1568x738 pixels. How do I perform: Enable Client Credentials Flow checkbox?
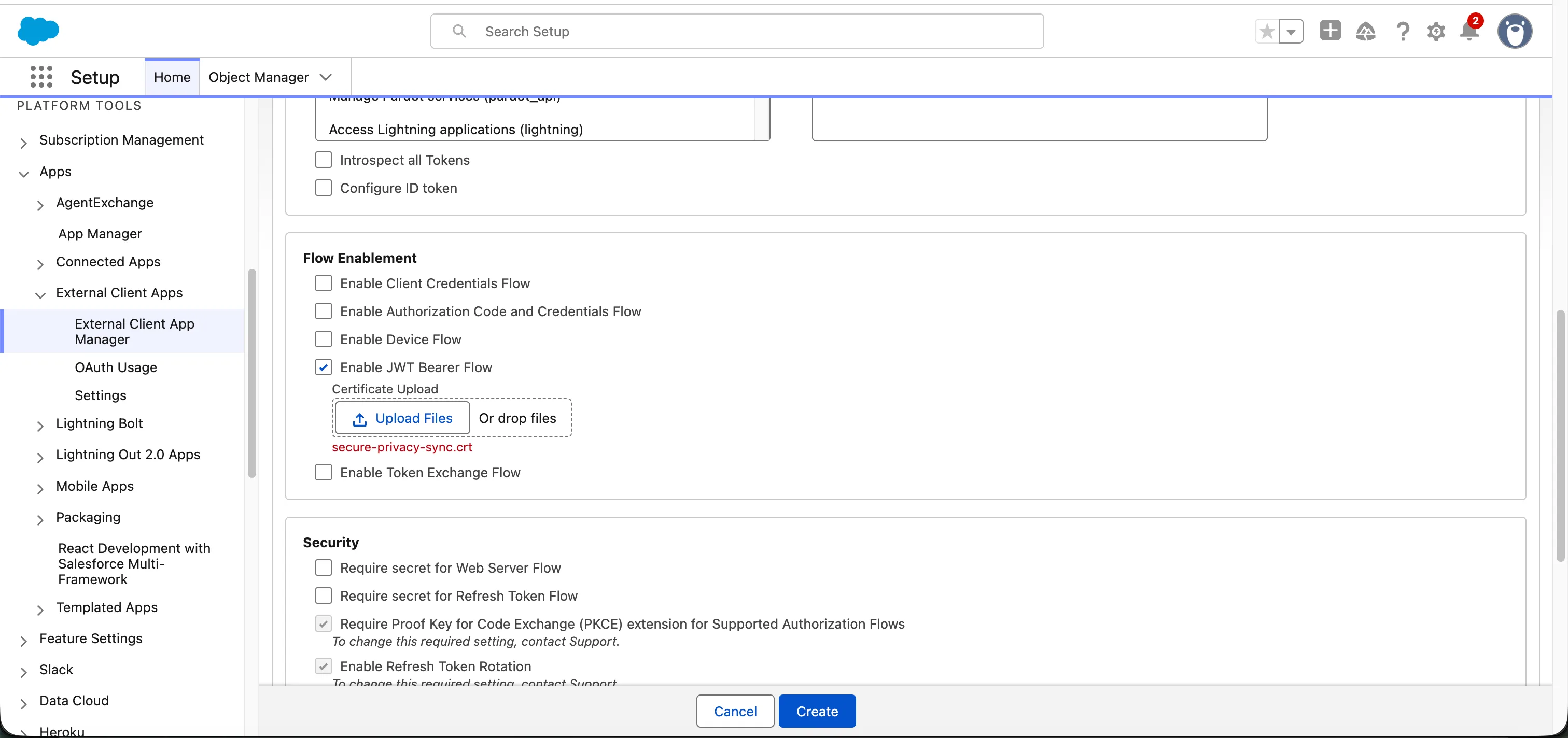(323, 283)
